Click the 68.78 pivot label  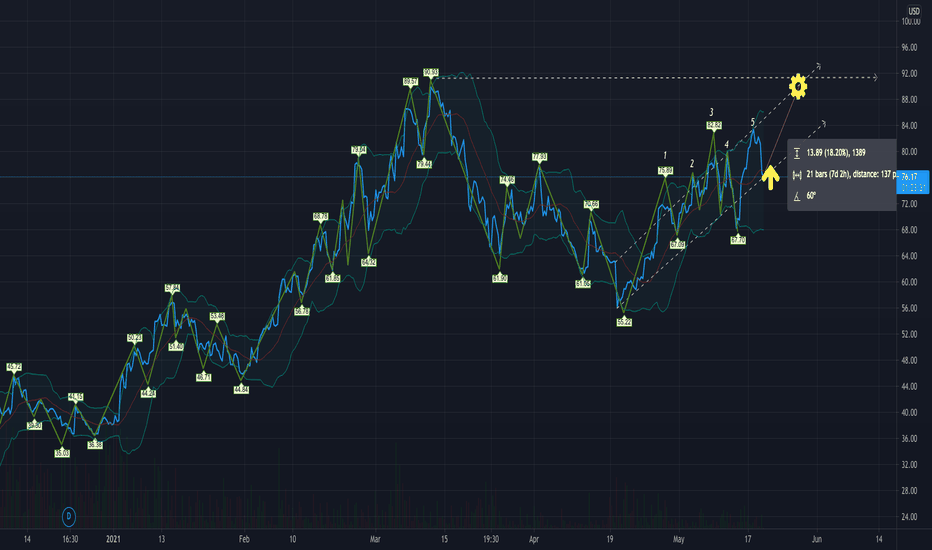coord(320,216)
